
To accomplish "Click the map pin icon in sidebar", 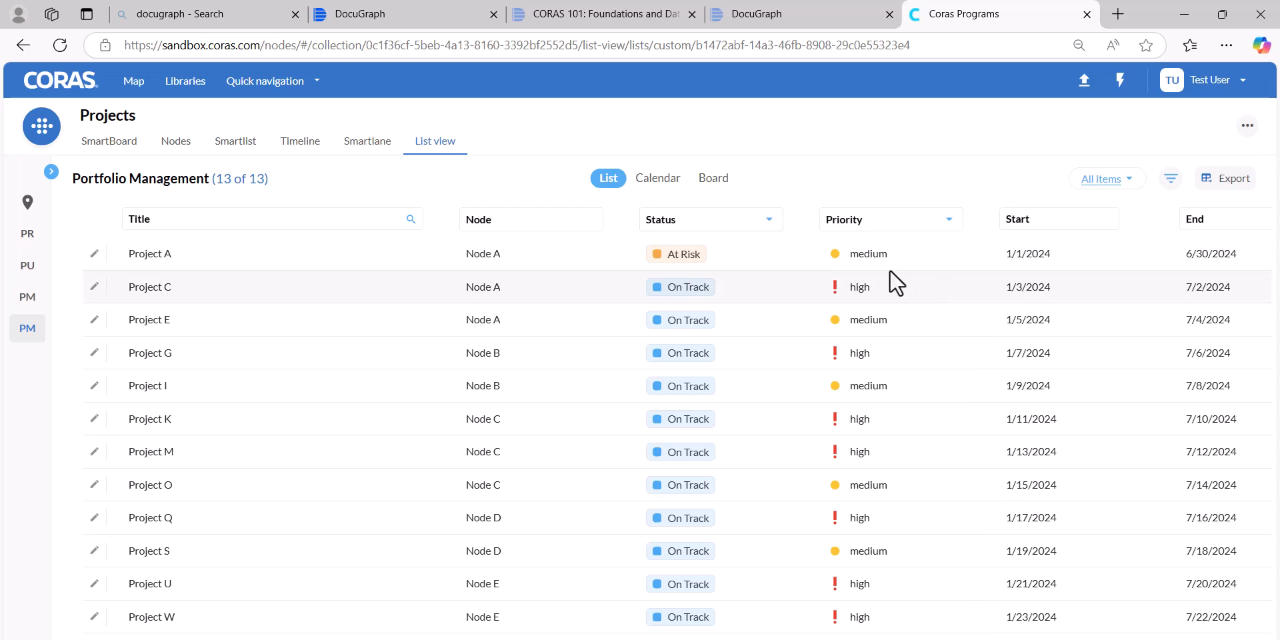I will click(x=27, y=202).
